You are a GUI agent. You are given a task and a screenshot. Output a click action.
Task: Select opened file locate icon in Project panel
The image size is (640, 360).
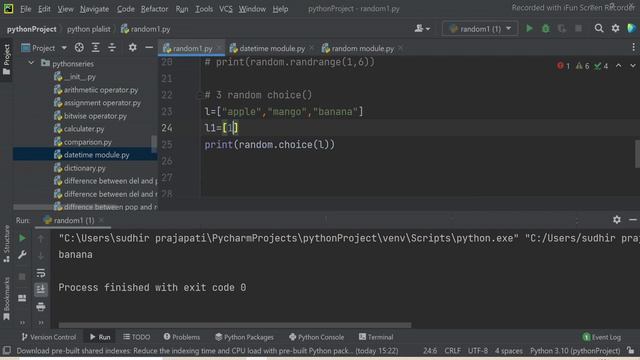point(79,48)
